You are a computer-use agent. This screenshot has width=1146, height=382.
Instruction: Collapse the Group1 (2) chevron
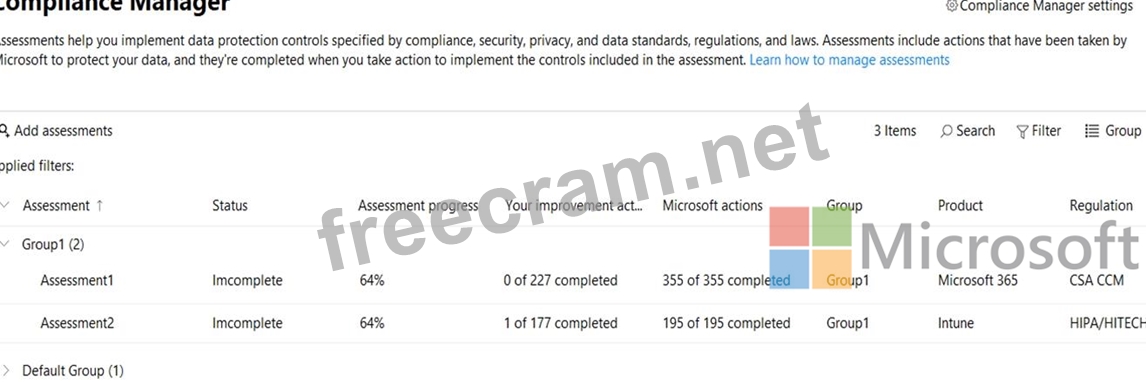6,245
